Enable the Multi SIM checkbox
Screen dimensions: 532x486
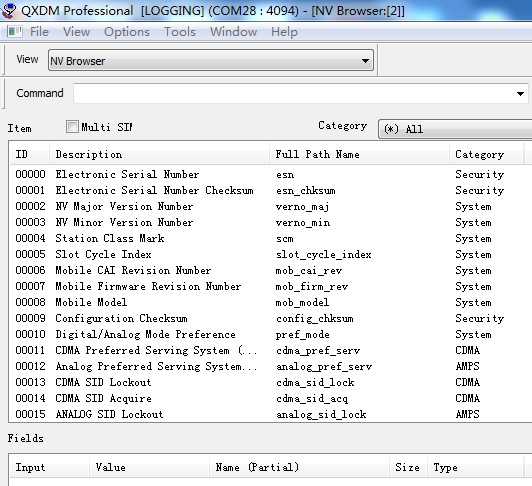(72, 127)
